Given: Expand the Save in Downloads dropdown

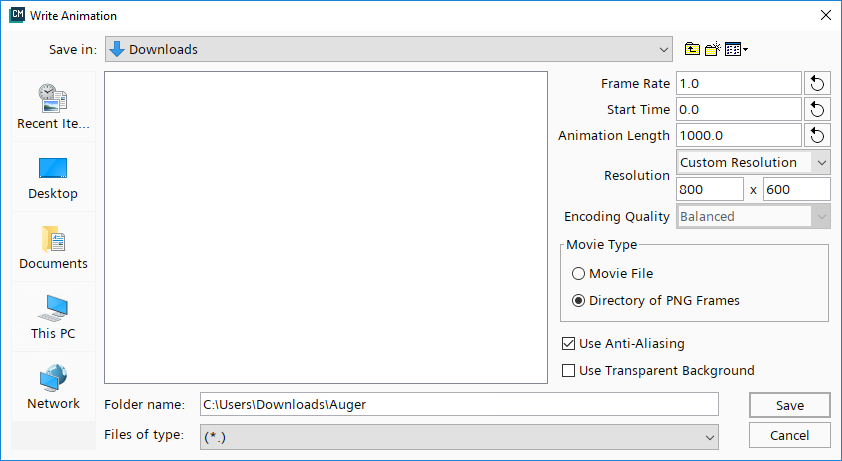Looking at the screenshot, I should coord(390,49).
